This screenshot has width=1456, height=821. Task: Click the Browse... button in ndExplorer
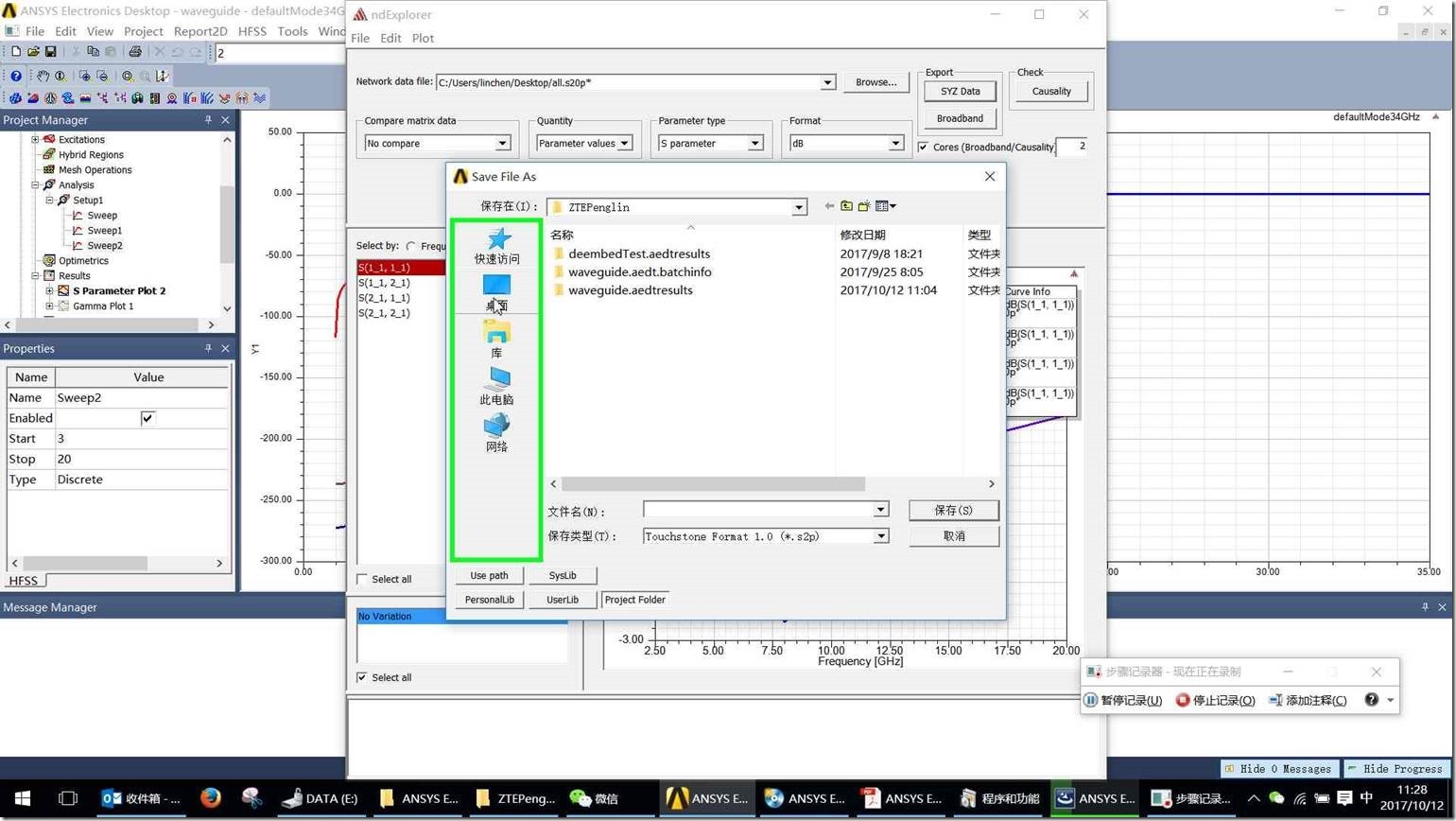tap(875, 82)
